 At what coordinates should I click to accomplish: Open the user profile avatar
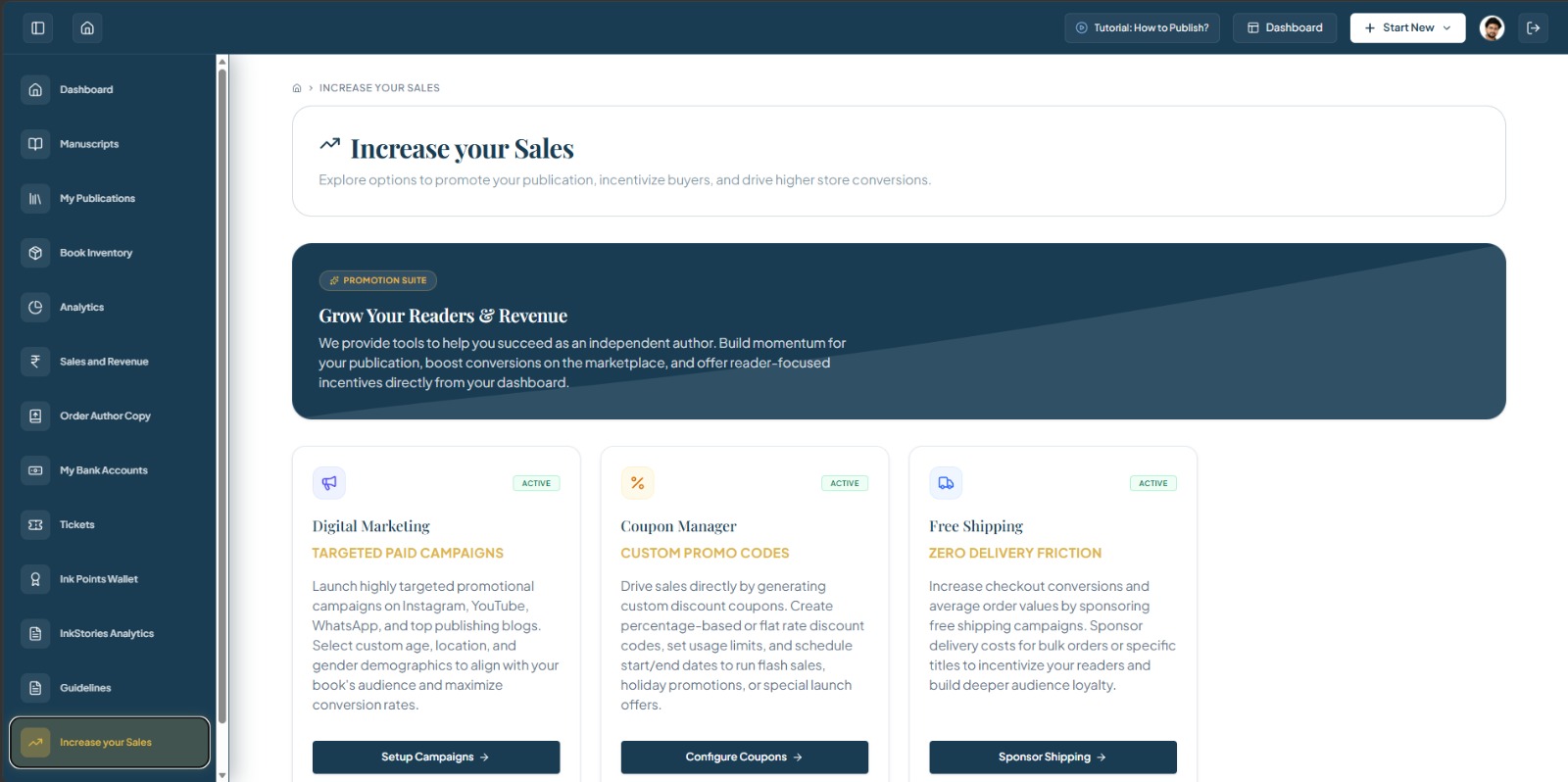click(1492, 27)
